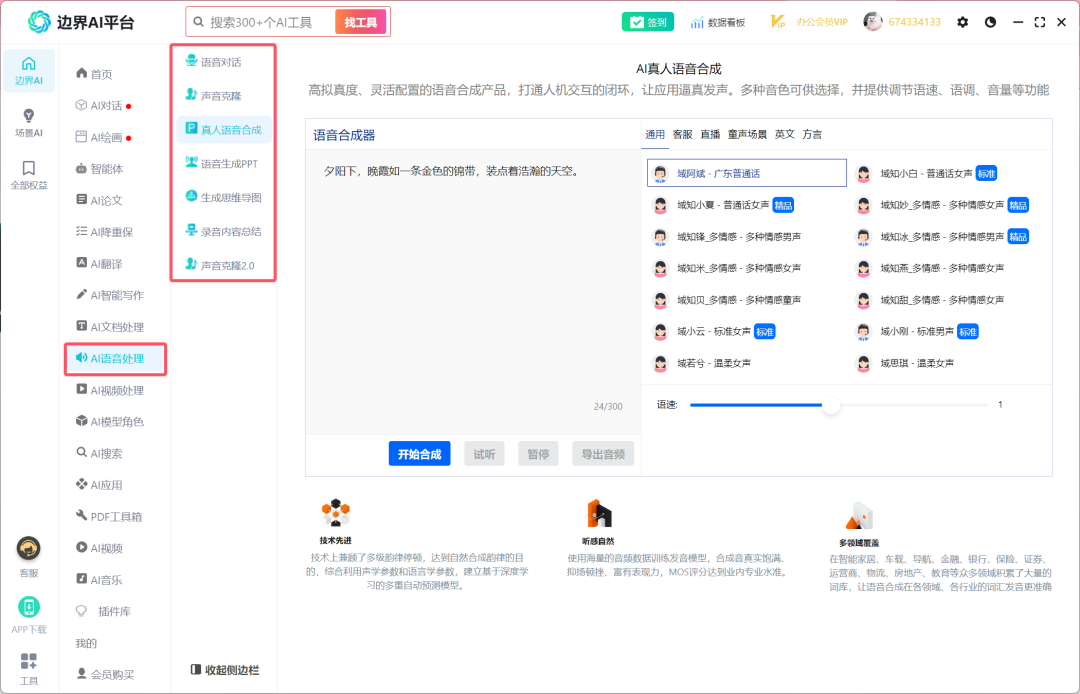Open 数据看板 chart icon
The image size is (1080, 694).
718,22
